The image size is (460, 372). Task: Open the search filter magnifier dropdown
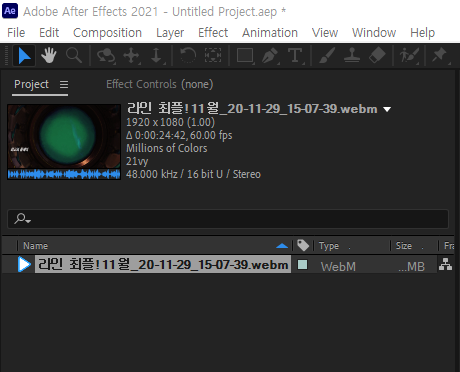23,219
